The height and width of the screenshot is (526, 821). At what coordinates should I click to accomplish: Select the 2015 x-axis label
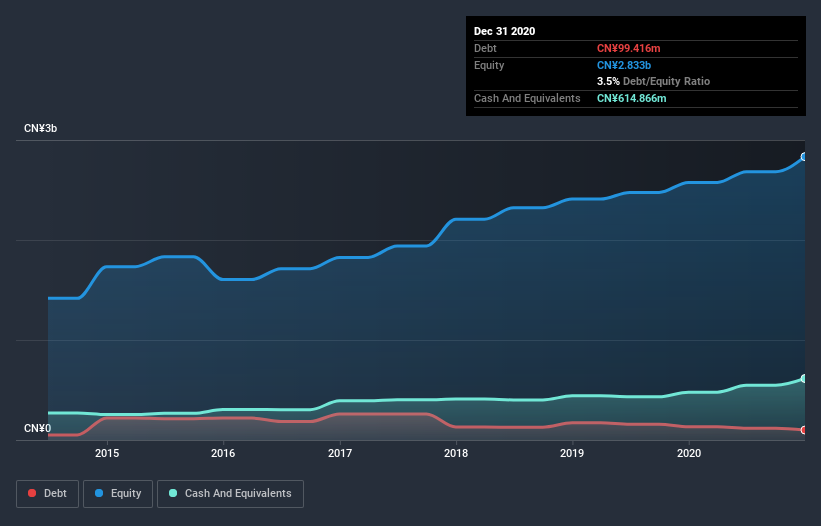[107, 453]
